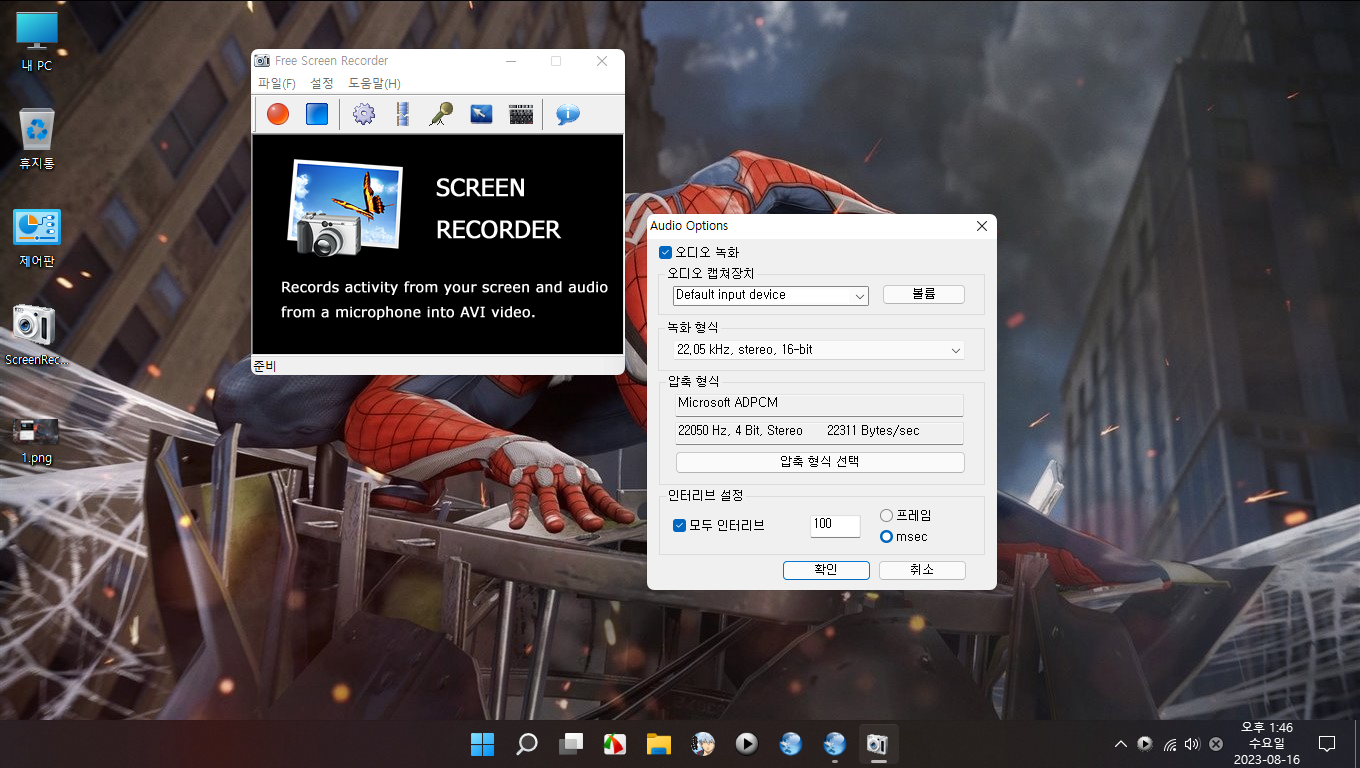Open the 내 PC desktop icon
Screen dimensions: 1360x768
point(37,42)
